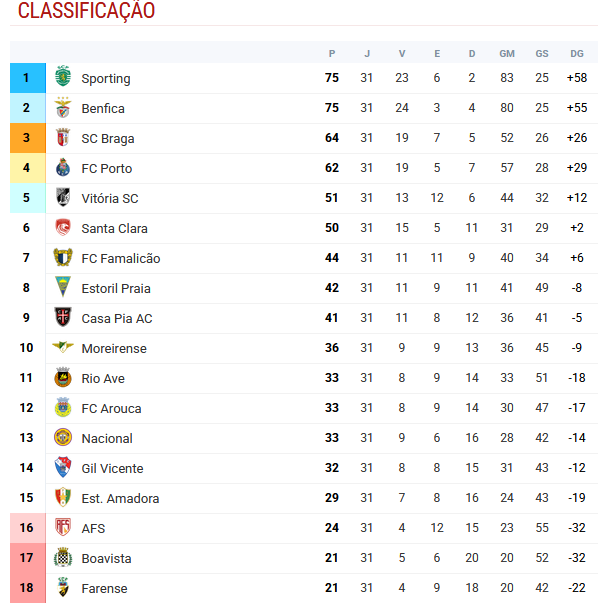This screenshot has width=598, height=603.
Task: Click the Sporting club crest icon
Action: (x=63, y=77)
